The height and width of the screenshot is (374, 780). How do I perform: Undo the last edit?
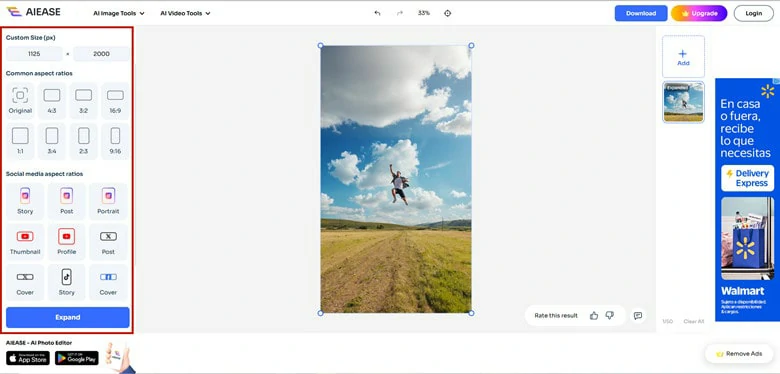(x=377, y=13)
